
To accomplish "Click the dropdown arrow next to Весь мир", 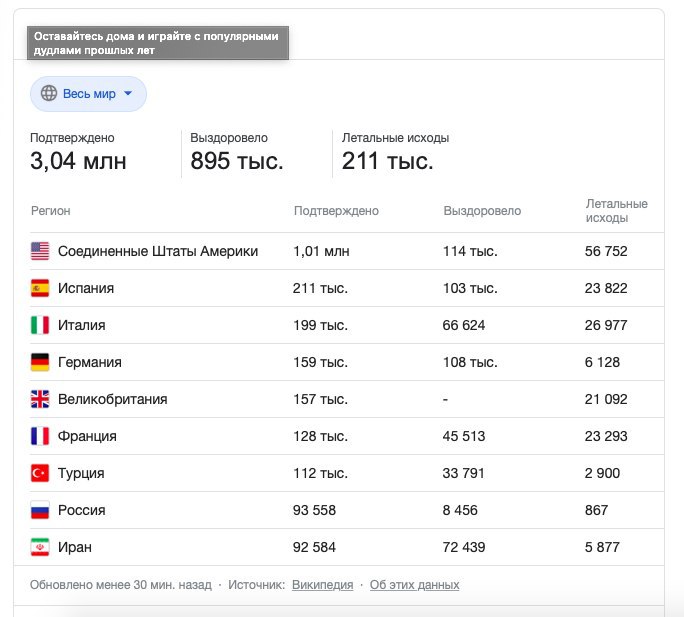I will tap(128, 93).
